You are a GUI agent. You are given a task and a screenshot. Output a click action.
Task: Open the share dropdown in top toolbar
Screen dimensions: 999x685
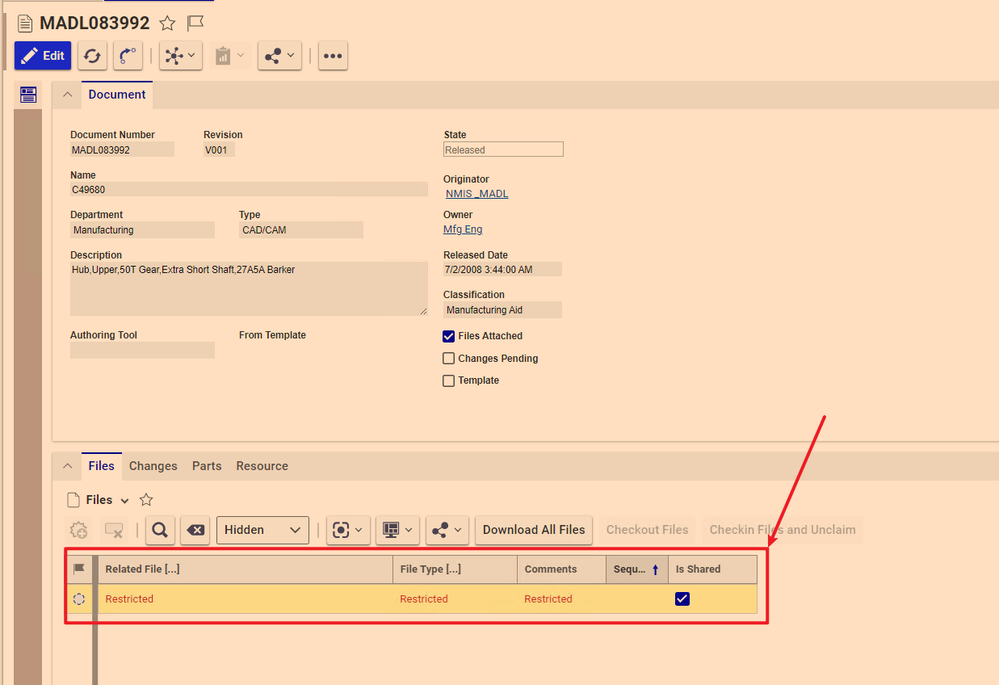[x=279, y=56]
